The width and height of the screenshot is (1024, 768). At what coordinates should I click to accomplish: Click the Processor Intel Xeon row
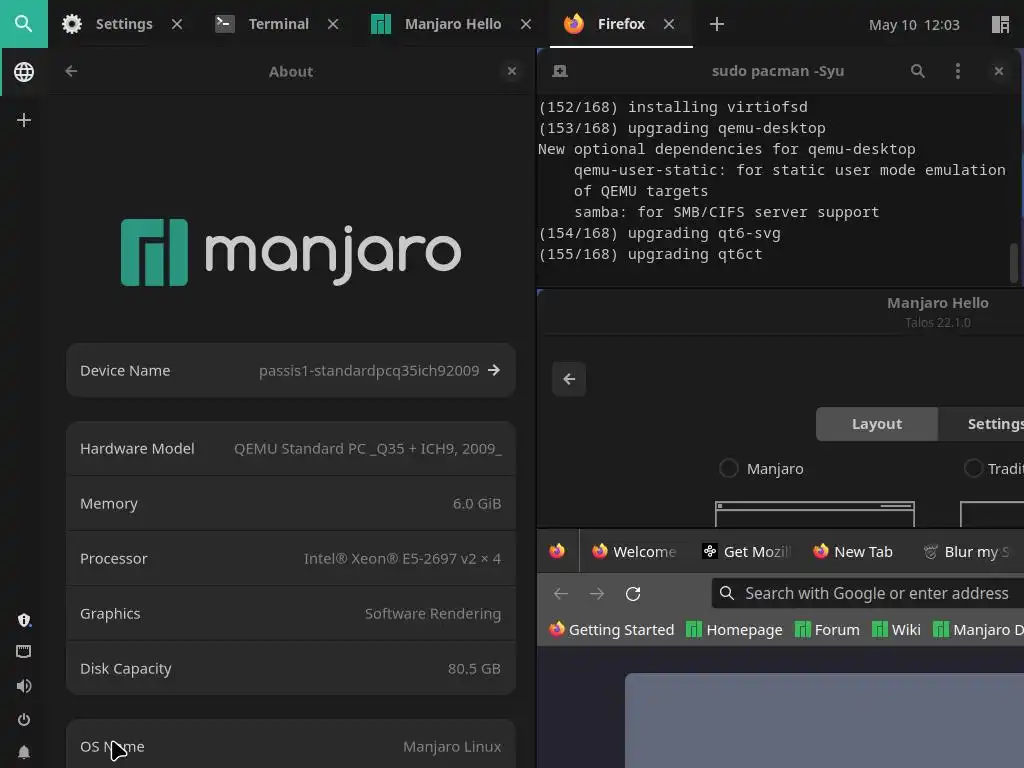[x=291, y=558]
